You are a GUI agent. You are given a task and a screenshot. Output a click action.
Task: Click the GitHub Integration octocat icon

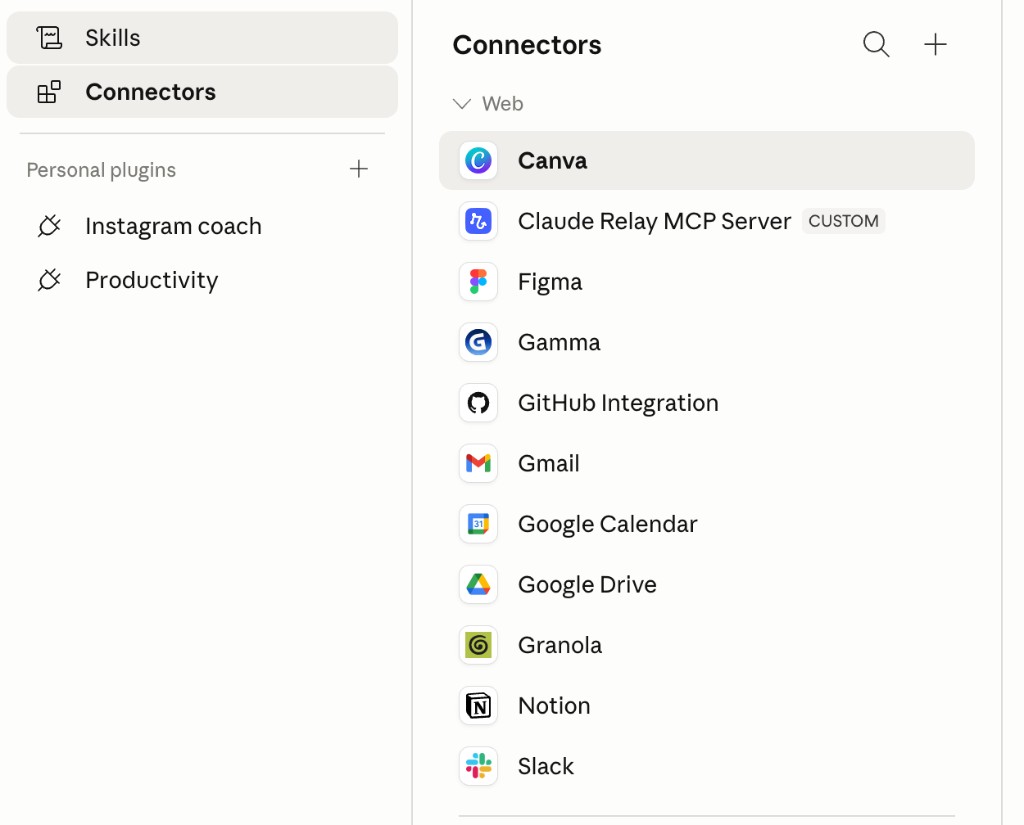478,403
